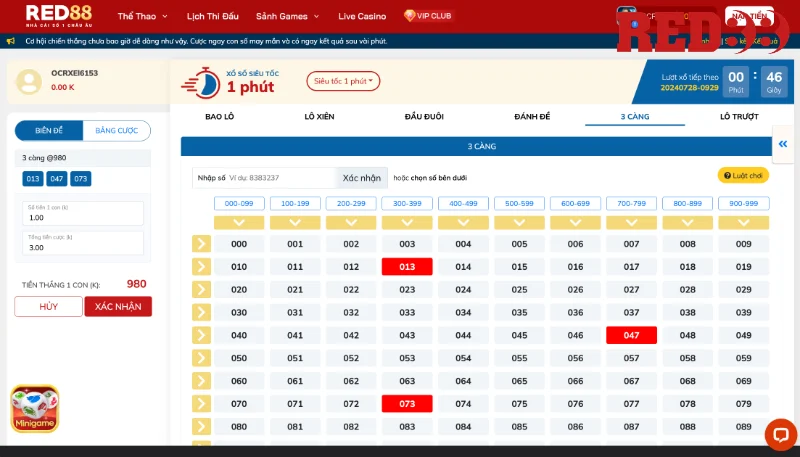Open the Minigame dice icon
This screenshot has width=800, height=457.
tap(35, 409)
